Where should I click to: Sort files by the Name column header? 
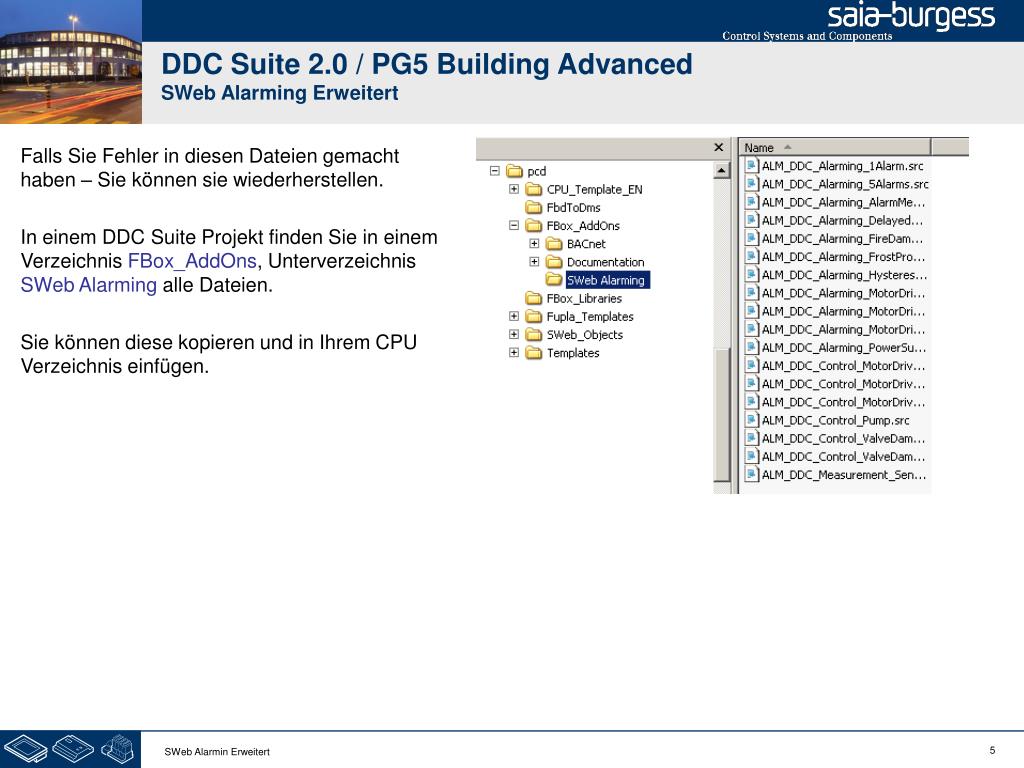coord(835,148)
